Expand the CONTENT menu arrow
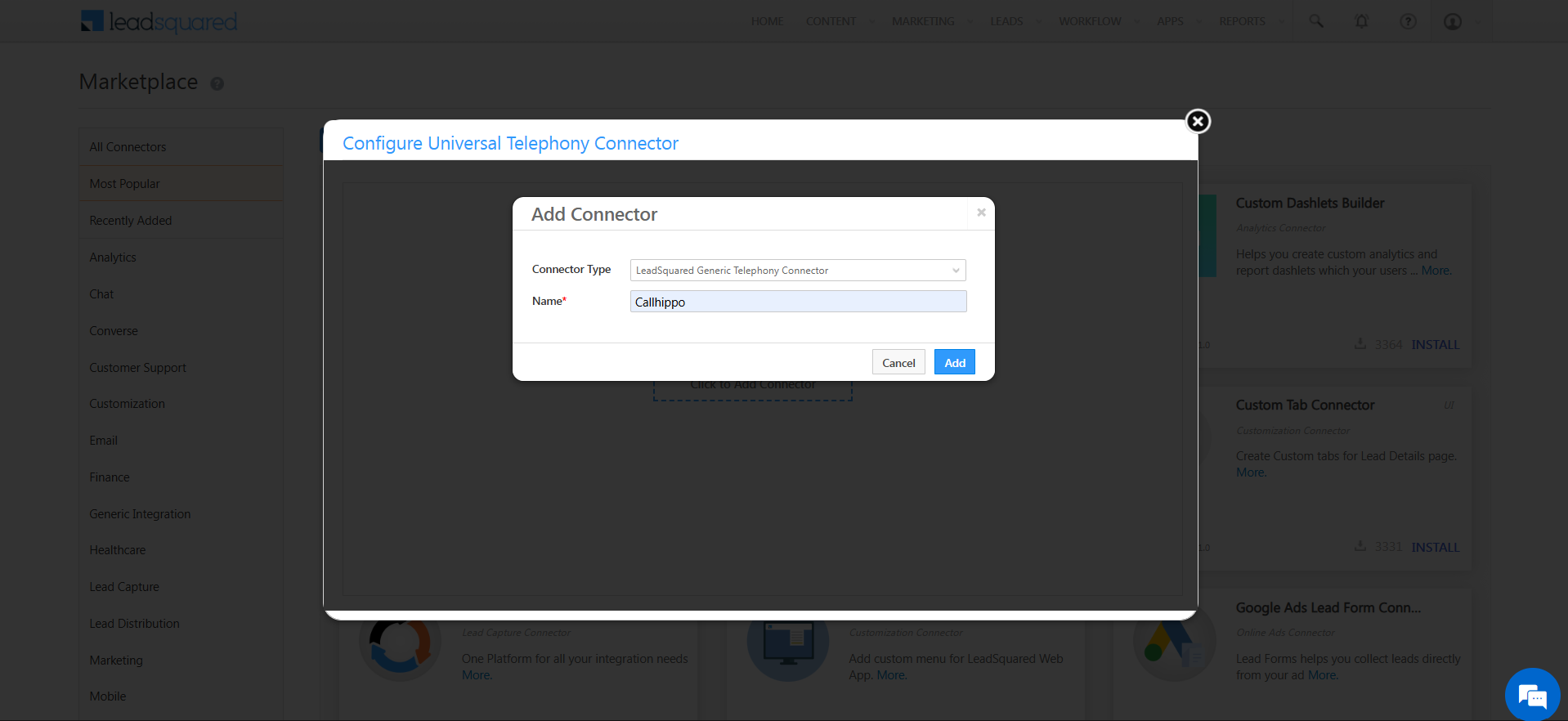 [x=871, y=22]
